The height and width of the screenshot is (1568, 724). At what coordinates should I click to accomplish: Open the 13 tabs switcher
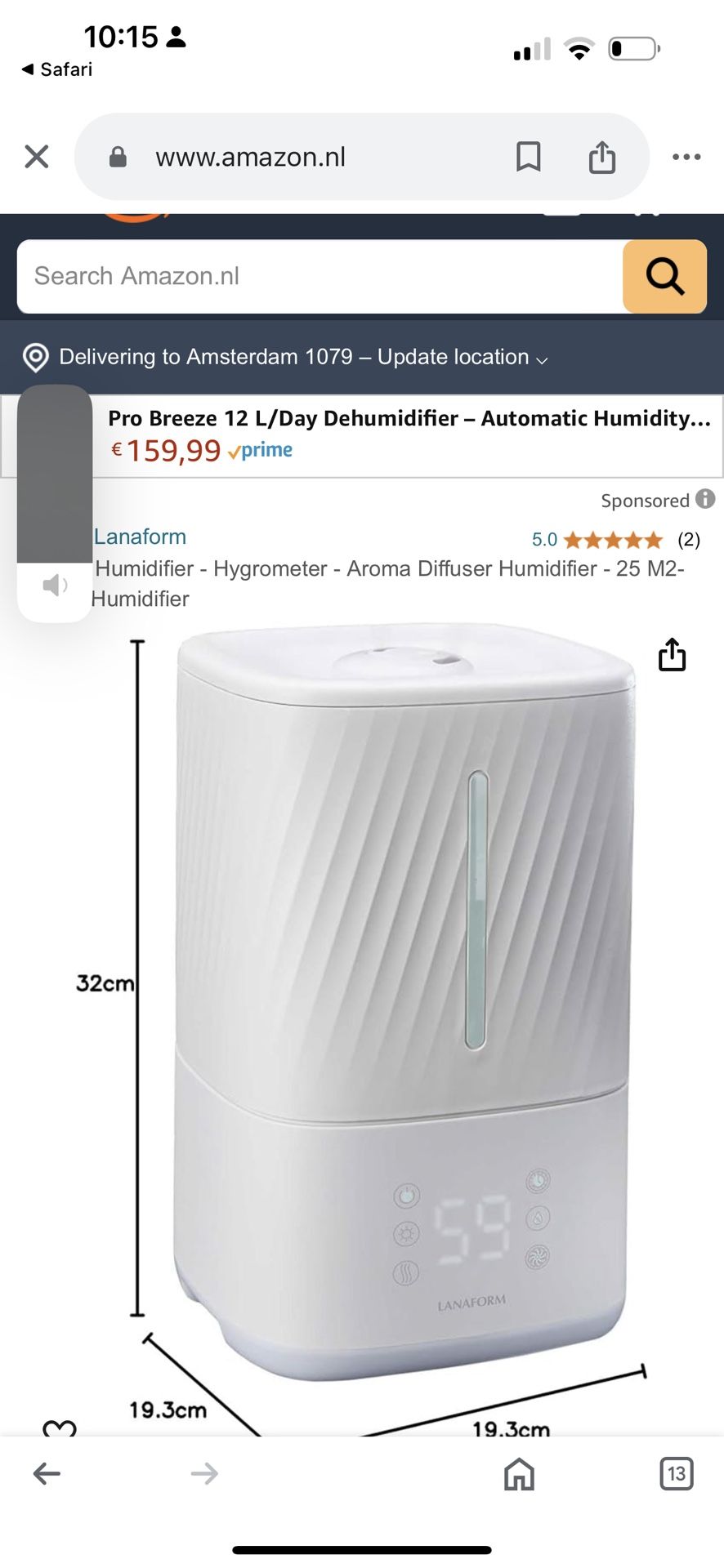click(677, 1473)
